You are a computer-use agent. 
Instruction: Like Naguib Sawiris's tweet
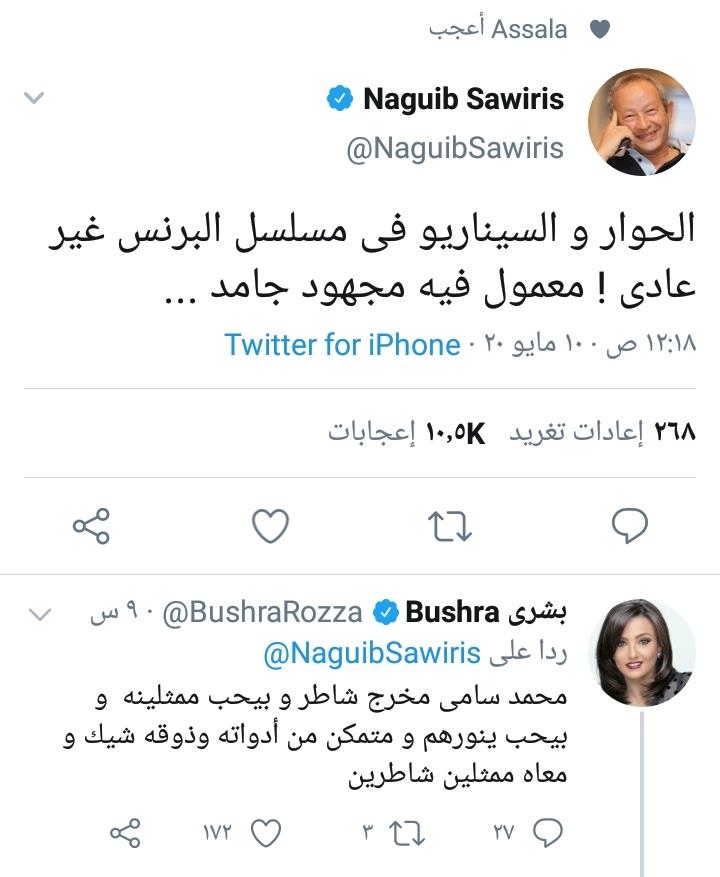(x=270, y=525)
